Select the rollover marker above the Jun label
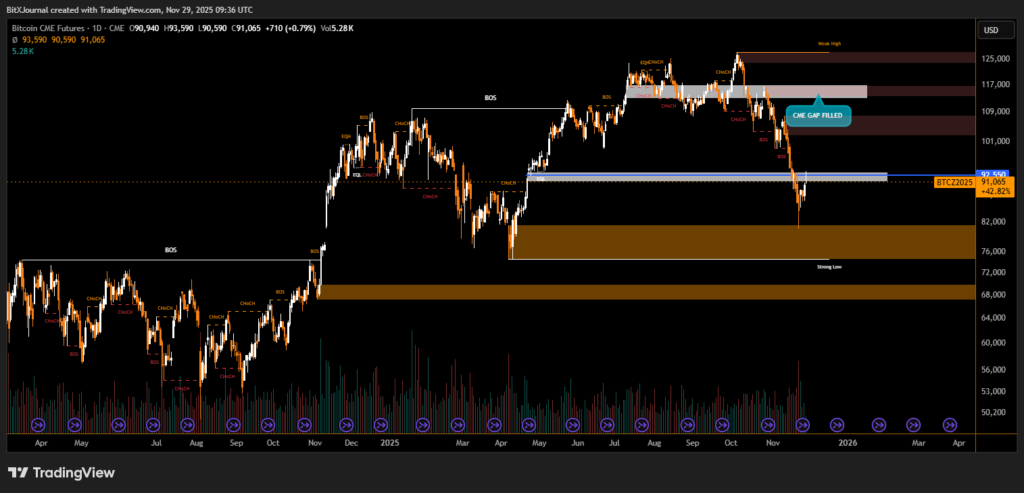 pyautogui.click(x=575, y=423)
